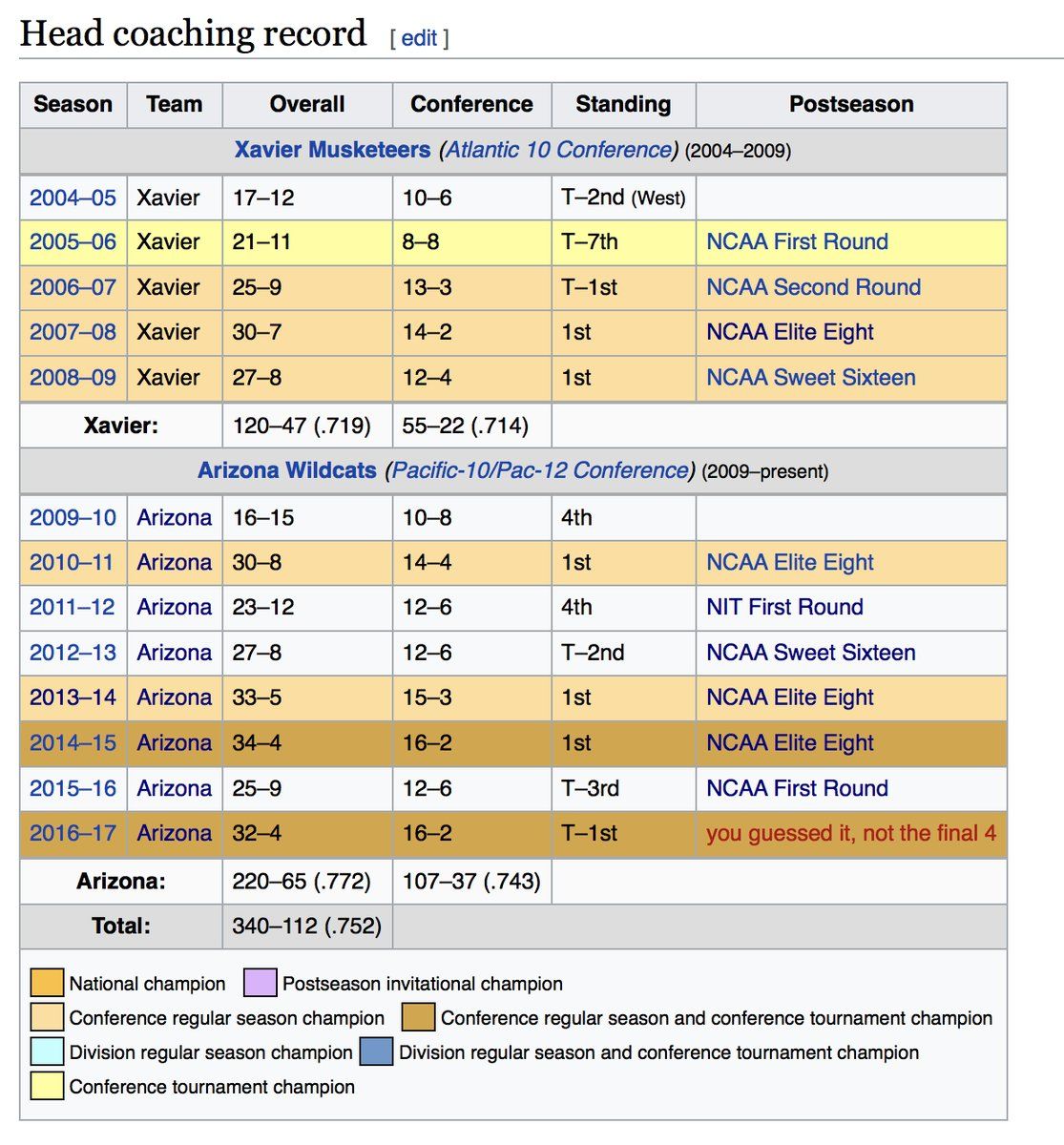Click the Division regular season champion swatch

47,1051
